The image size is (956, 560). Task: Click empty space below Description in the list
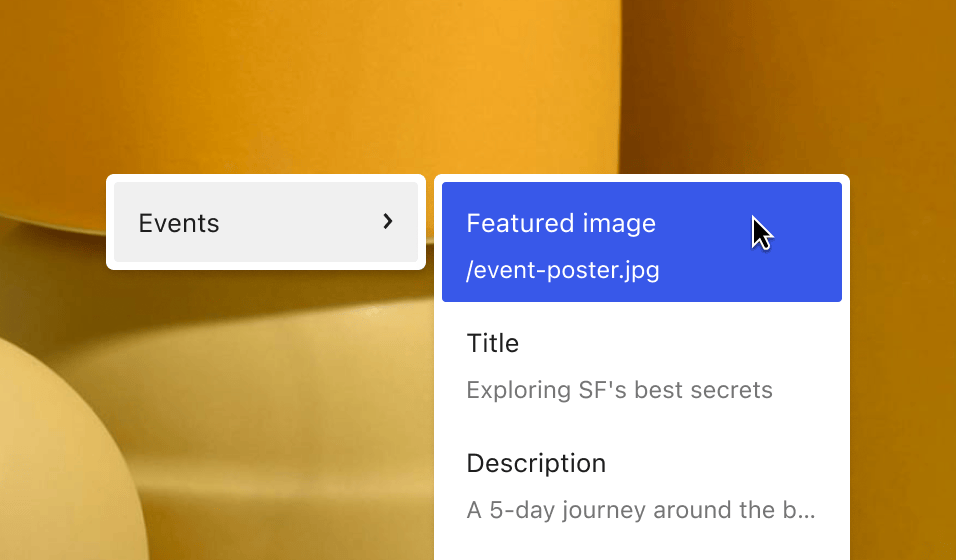[641, 545]
